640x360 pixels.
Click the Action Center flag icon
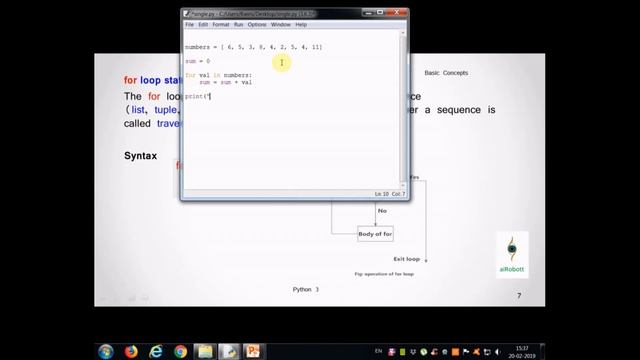(x=466, y=352)
